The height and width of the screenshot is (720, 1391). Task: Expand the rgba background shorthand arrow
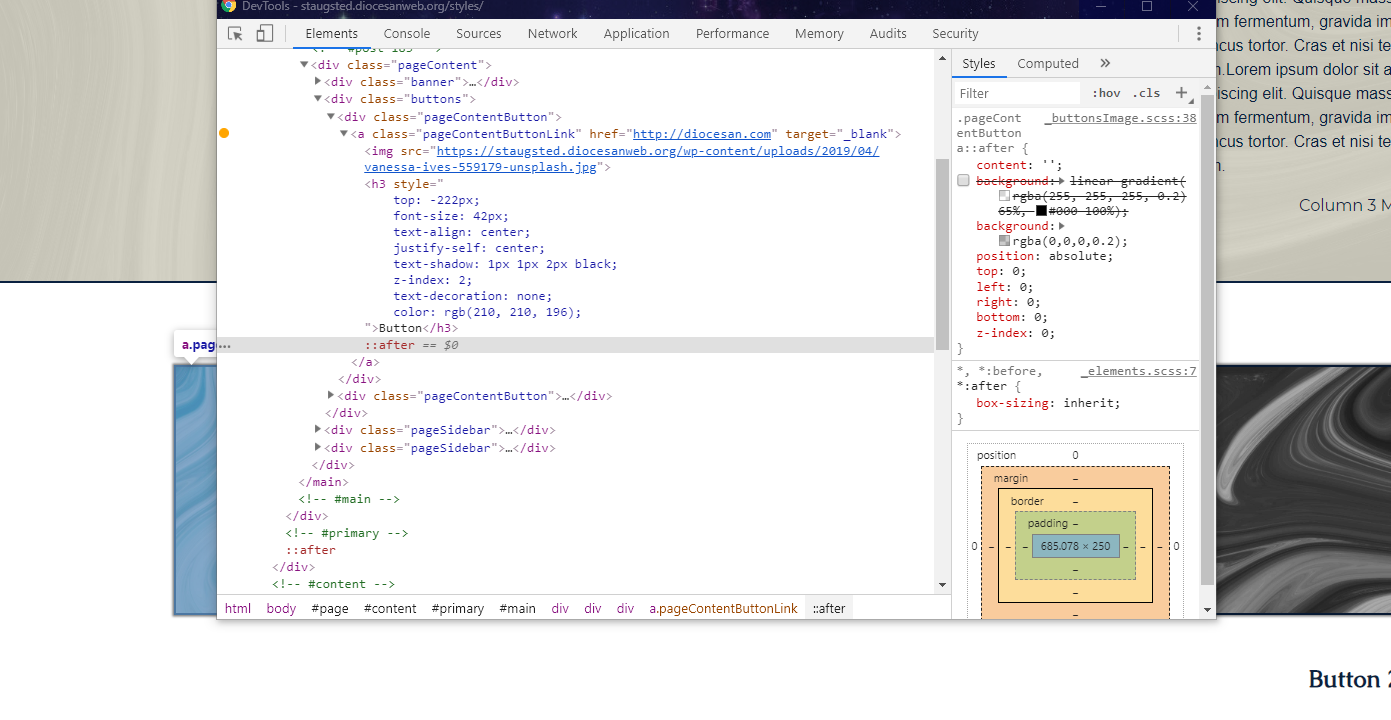(x=1061, y=226)
